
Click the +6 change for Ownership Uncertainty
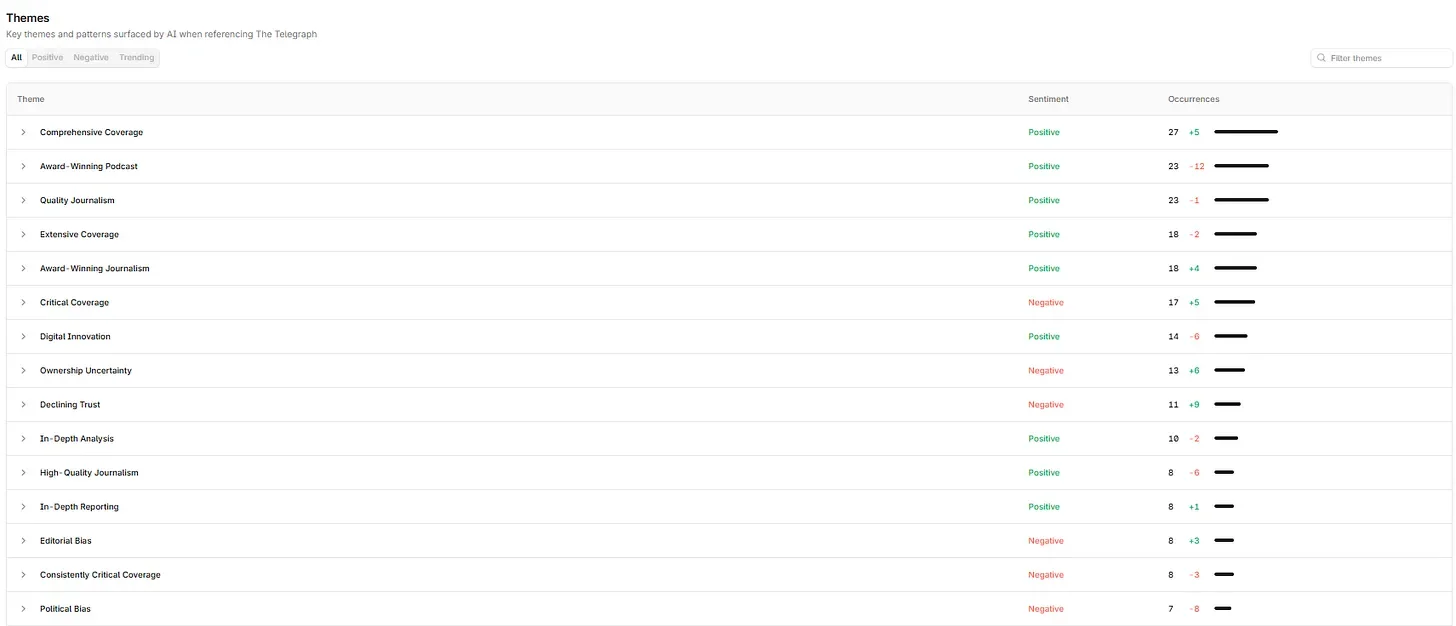click(1194, 370)
